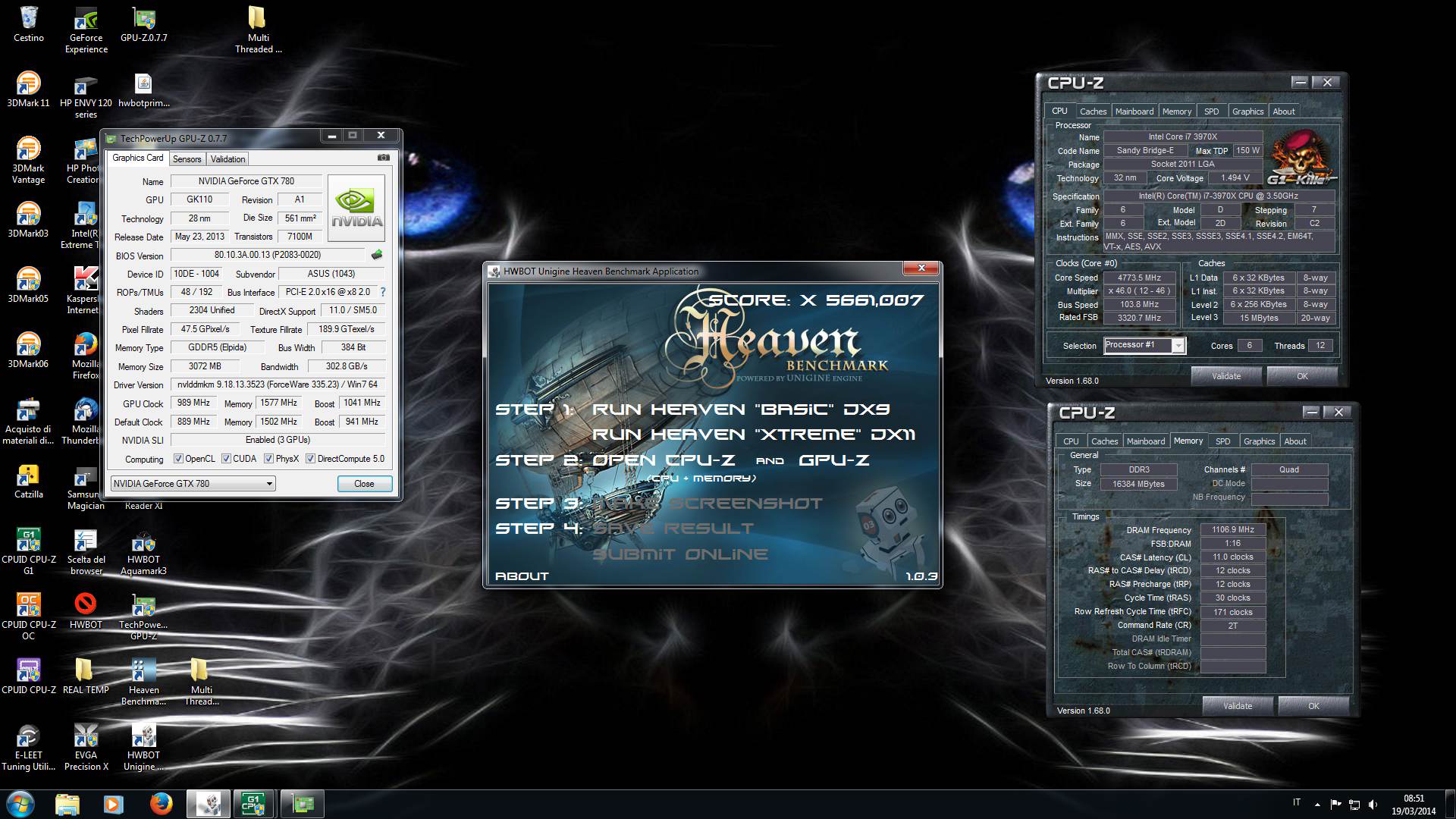Click SUBMIT ONLINE in Heaven window
This screenshot has height=819, width=1456.
click(x=680, y=554)
